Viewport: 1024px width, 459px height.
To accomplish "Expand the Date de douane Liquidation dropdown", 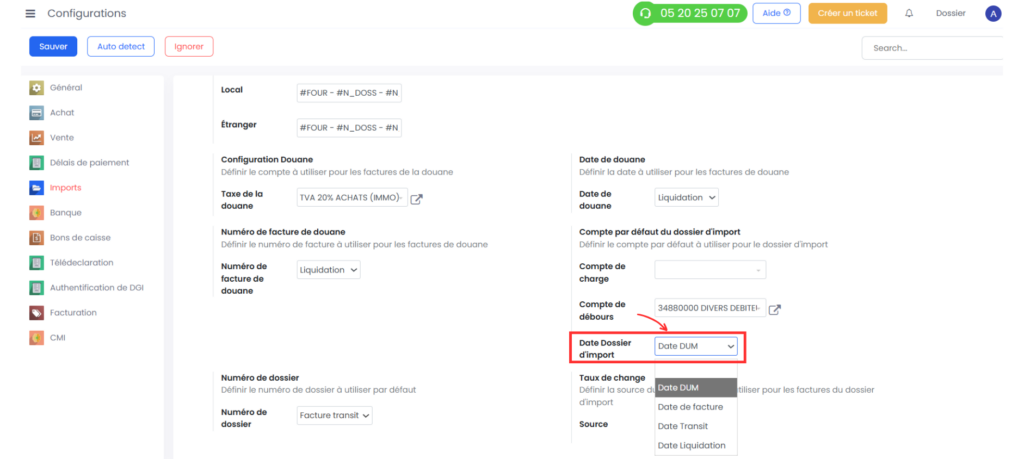I will point(686,197).
